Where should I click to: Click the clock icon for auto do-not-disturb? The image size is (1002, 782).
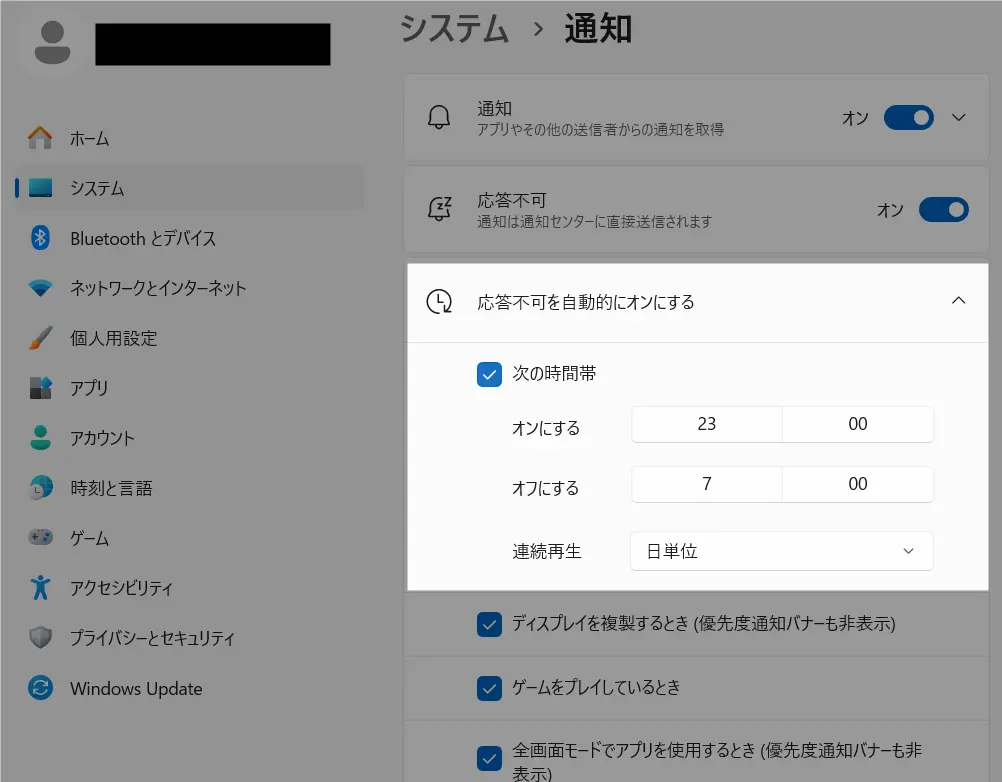pos(439,302)
